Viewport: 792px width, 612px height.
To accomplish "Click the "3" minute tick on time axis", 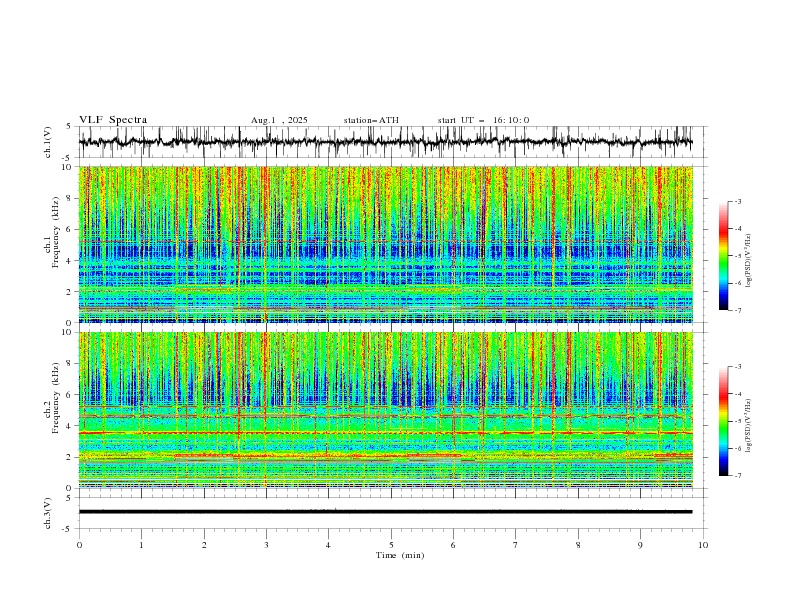I will (x=266, y=545).
